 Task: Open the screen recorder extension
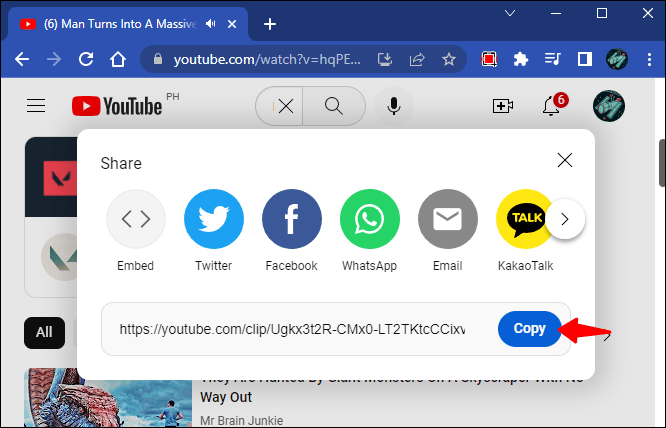tap(489, 59)
